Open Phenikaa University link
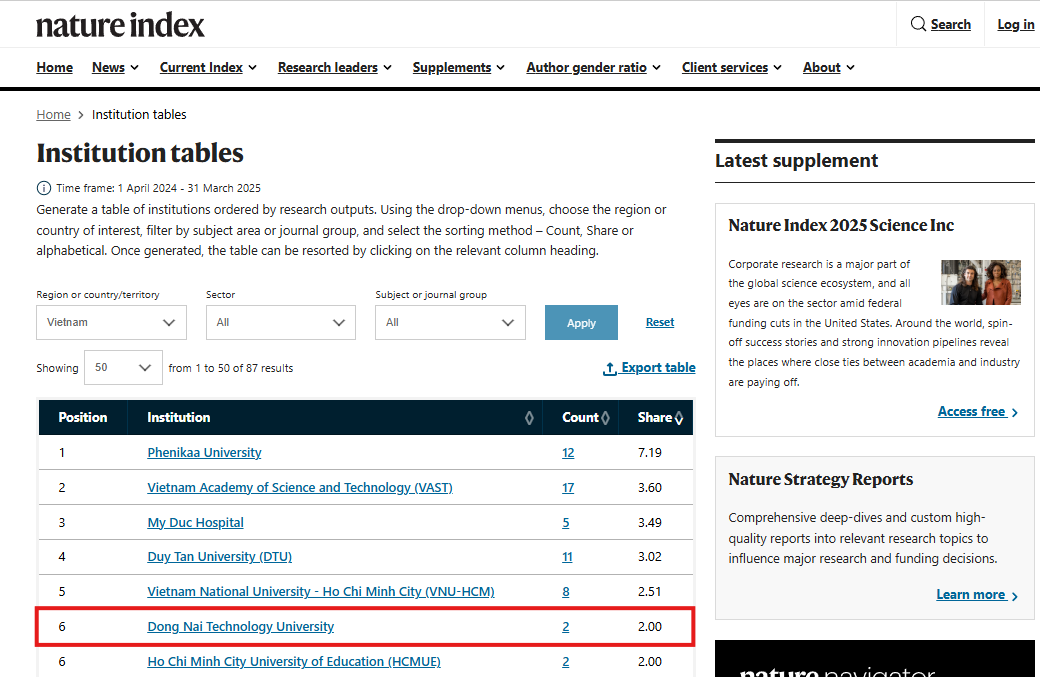Screen dimensions: 1040x677 [x=204, y=453]
